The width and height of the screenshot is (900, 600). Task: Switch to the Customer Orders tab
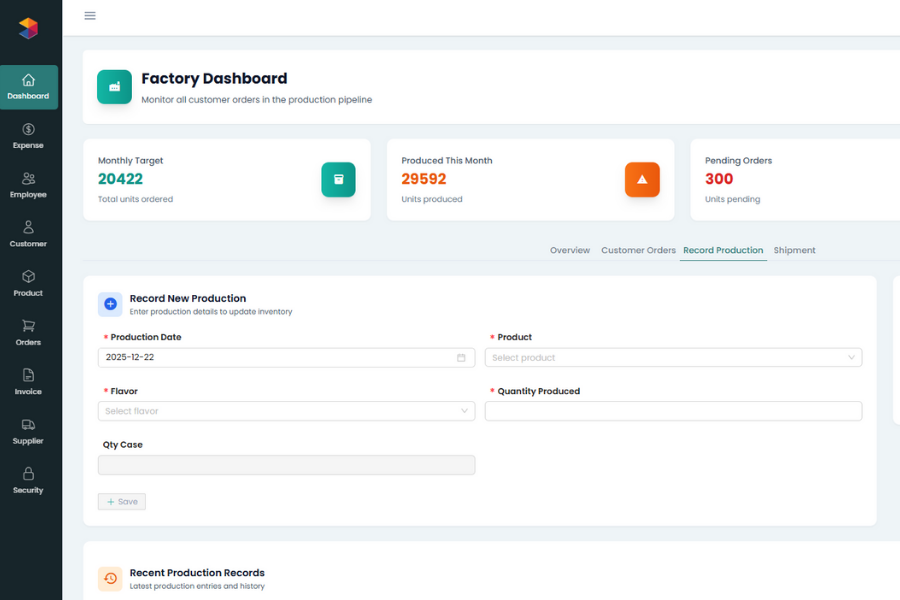point(638,250)
